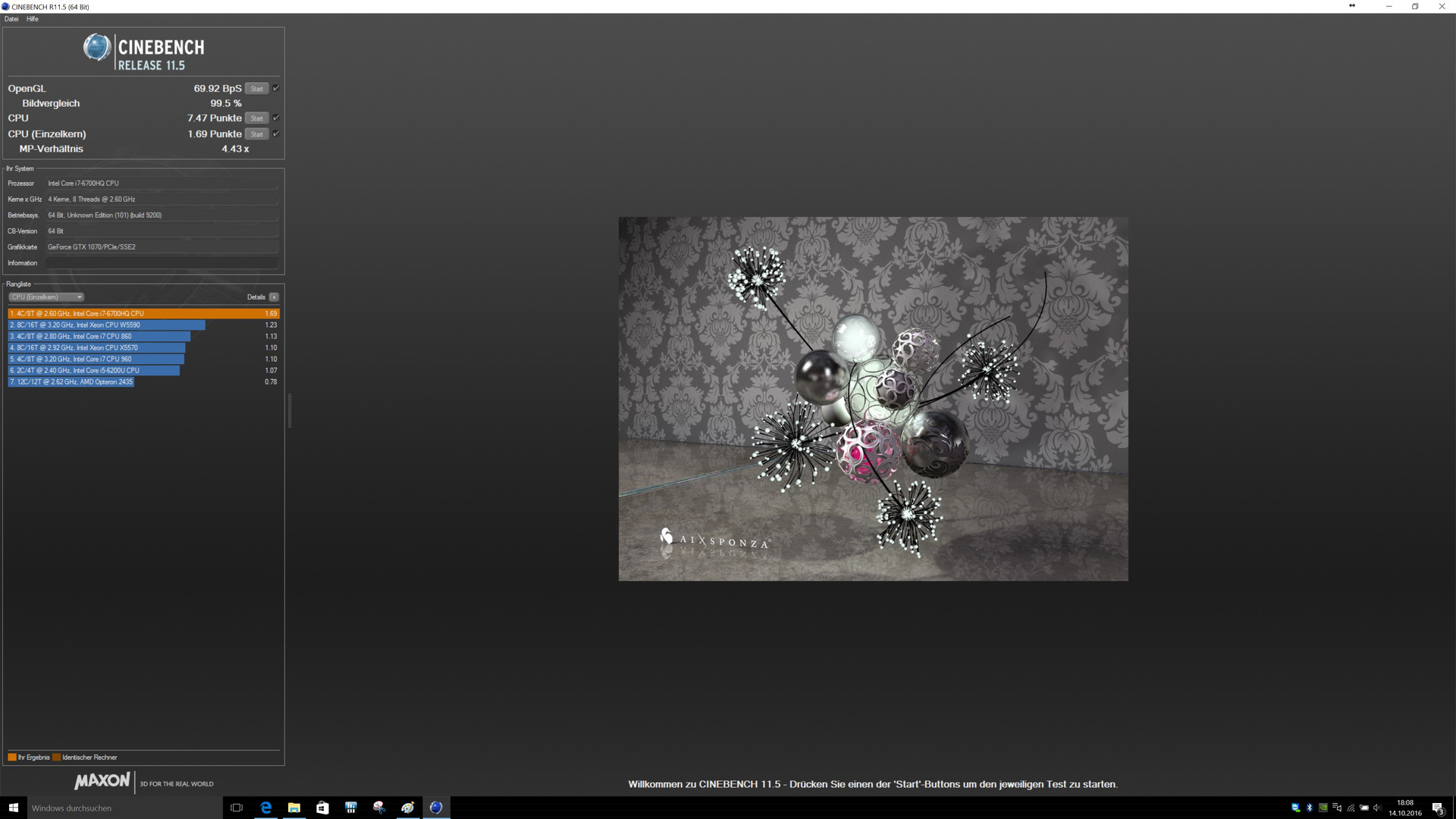The width and height of the screenshot is (1456, 819).
Task: Select ranking row Intel Core i7 CPU 860
Action: [x=143, y=336]
